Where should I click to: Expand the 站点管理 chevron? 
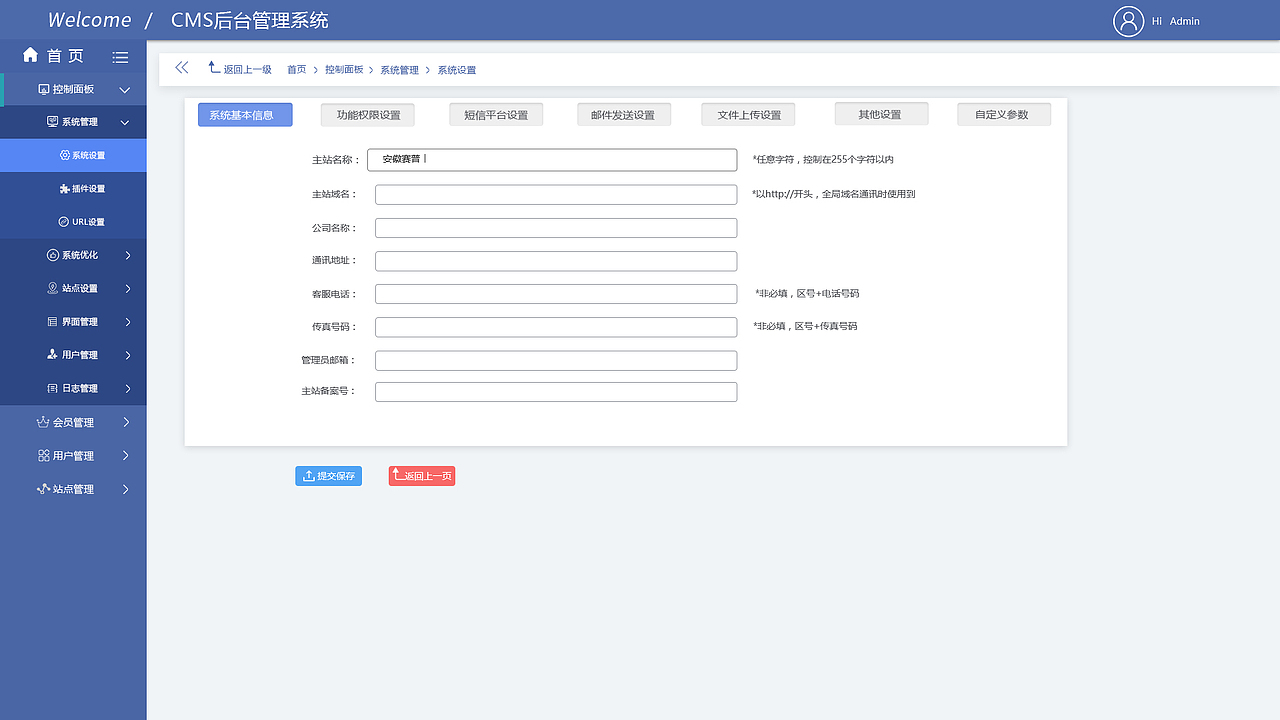(x=126, y=489)
